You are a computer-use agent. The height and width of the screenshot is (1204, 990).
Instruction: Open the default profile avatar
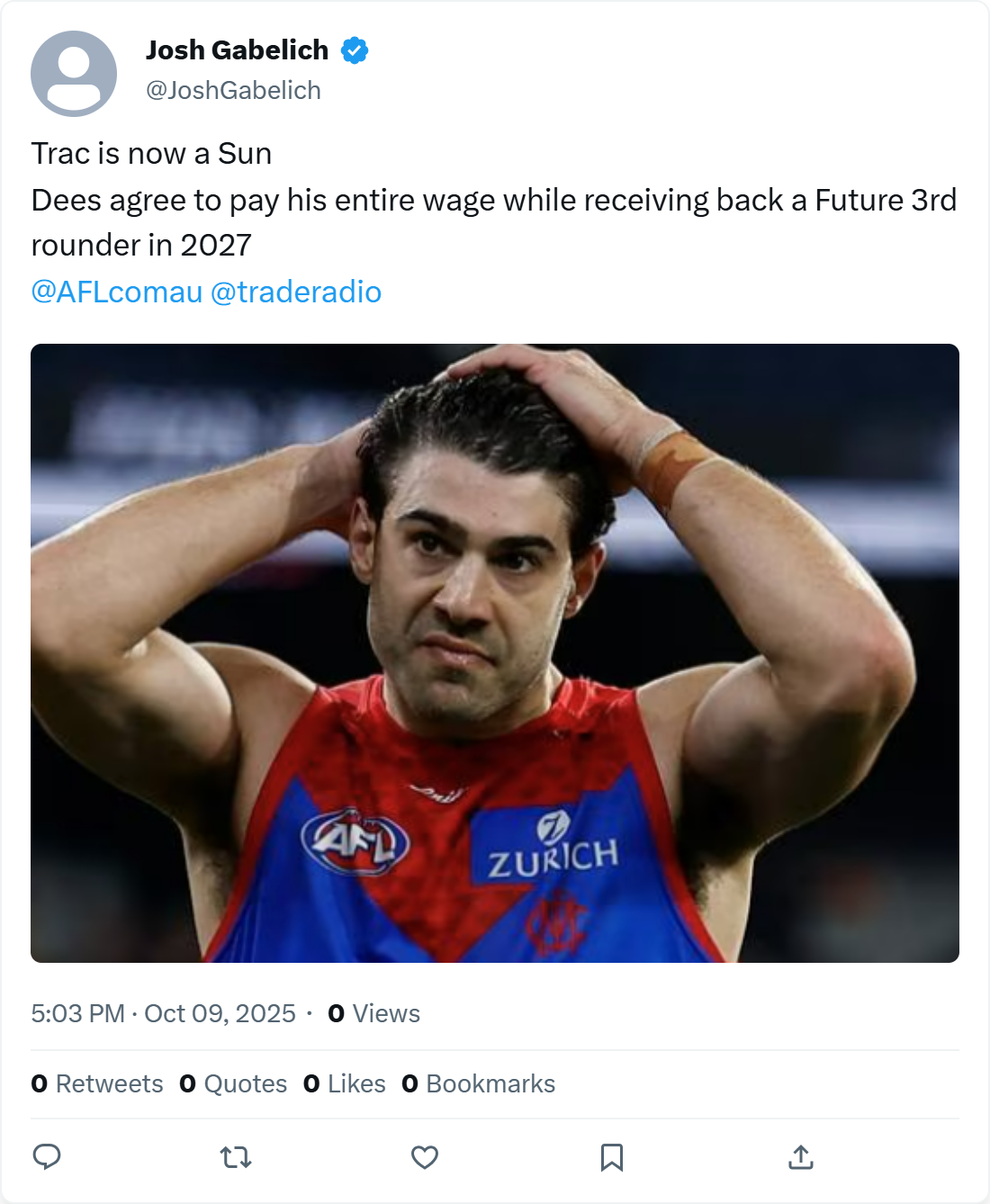(74, 74)
